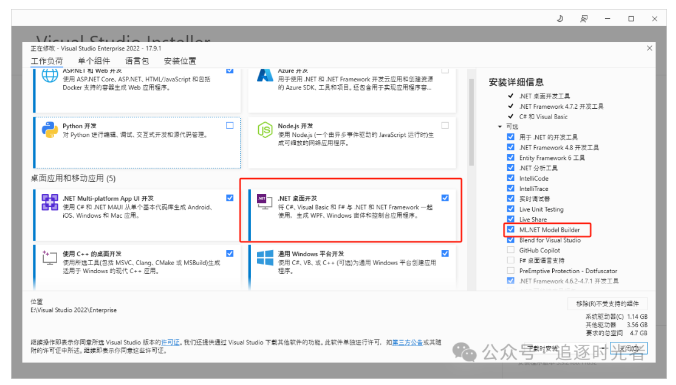The height and width of the screenshot is (385, 676).
Task: Click the .NET desktop development icon
Action: click(264, 201)
